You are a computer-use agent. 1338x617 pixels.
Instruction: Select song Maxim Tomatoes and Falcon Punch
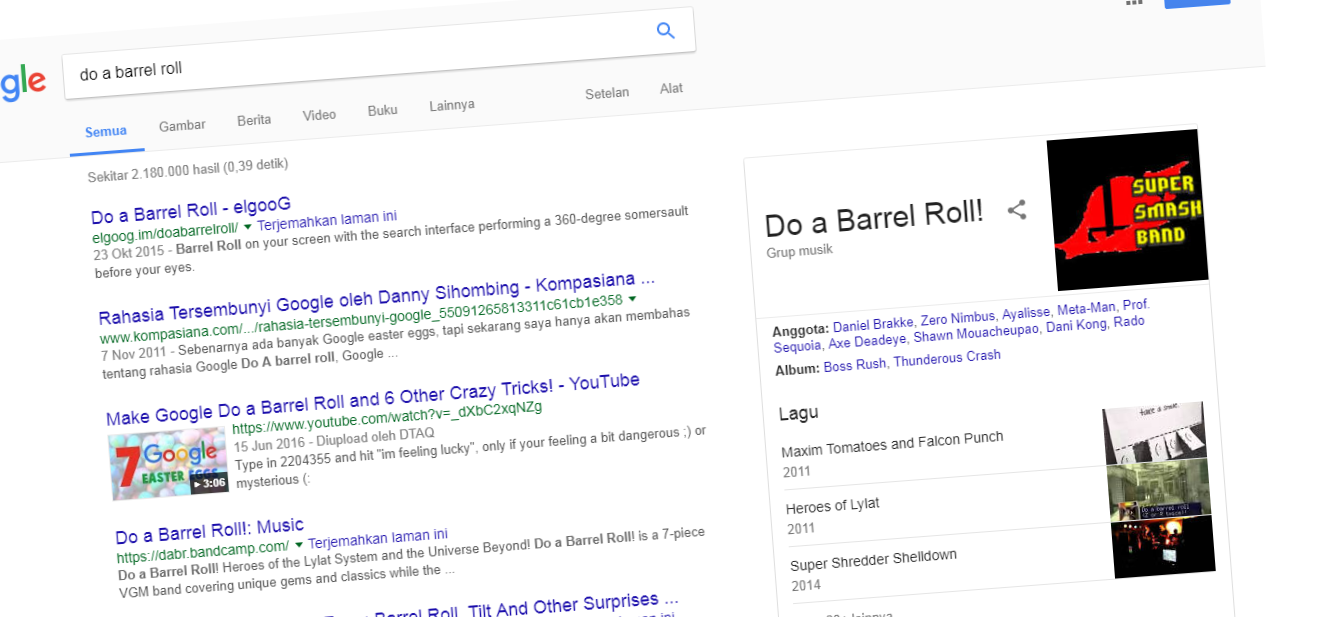892,444
